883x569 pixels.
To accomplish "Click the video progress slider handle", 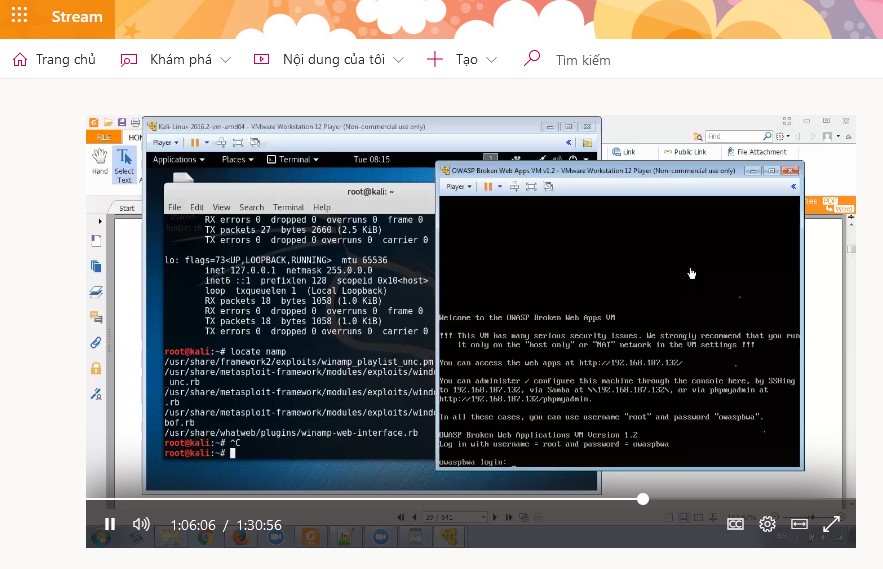I will coord(643,499).
